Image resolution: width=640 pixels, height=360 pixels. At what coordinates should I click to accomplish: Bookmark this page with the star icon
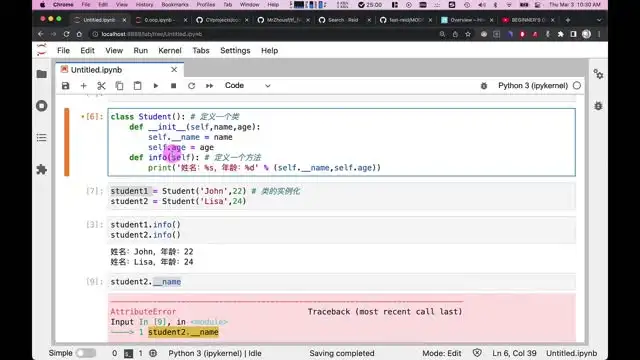coord(468,34)
